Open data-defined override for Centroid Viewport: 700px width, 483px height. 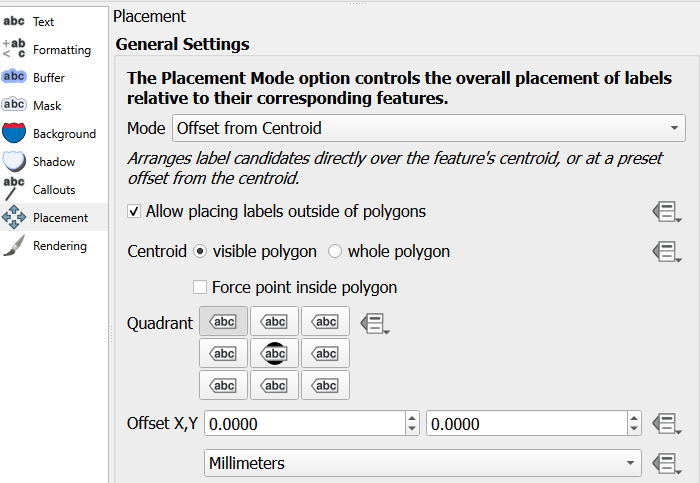click(x=666, y=252)
